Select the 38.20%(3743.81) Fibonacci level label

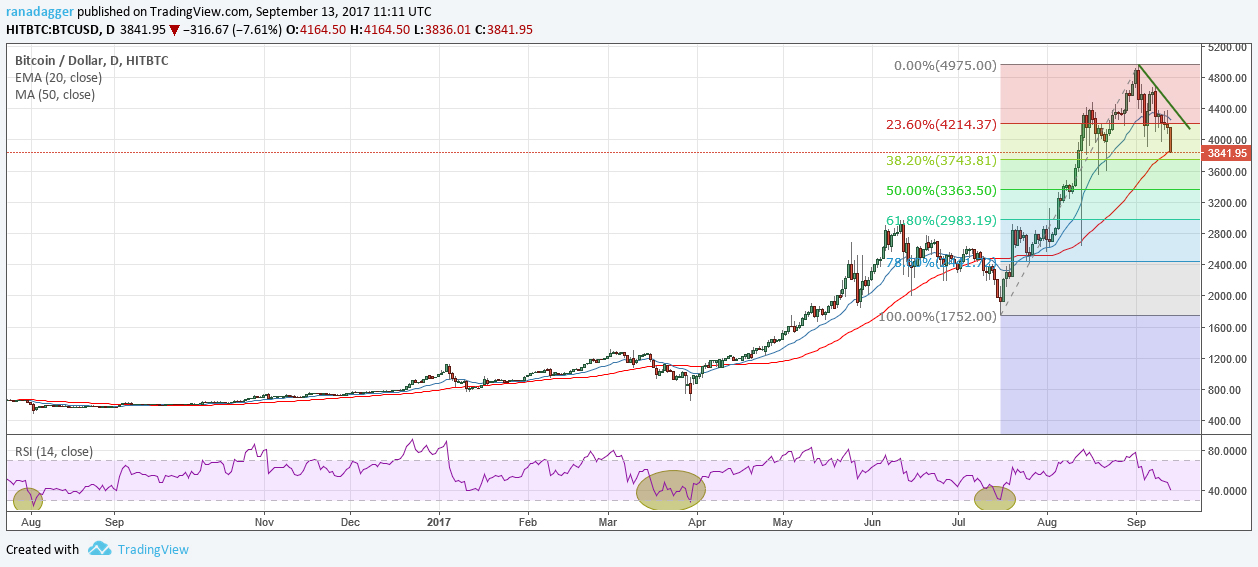click(941, 160)
